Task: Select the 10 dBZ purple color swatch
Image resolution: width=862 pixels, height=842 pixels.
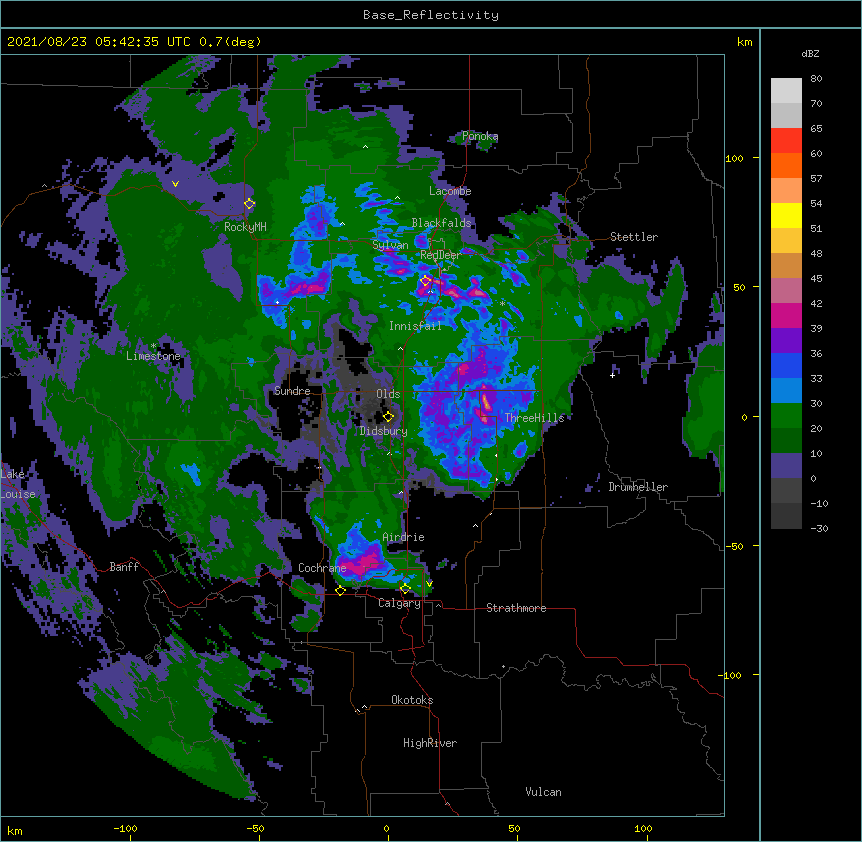Action: coord(786,466)
